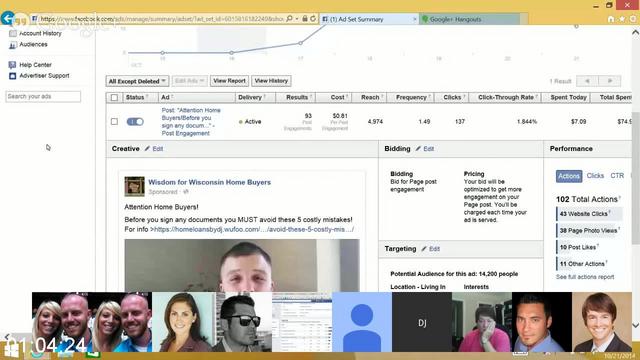Check the Attention Home Buyers ad checkbox

click(x=114, y=122)
